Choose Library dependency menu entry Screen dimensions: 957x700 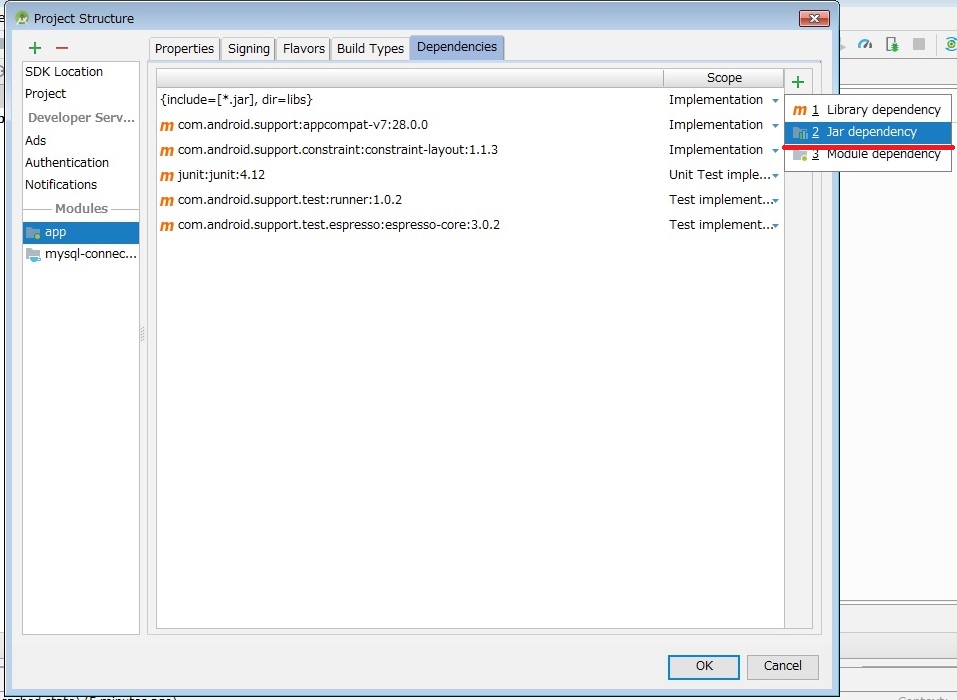(868, 110)
